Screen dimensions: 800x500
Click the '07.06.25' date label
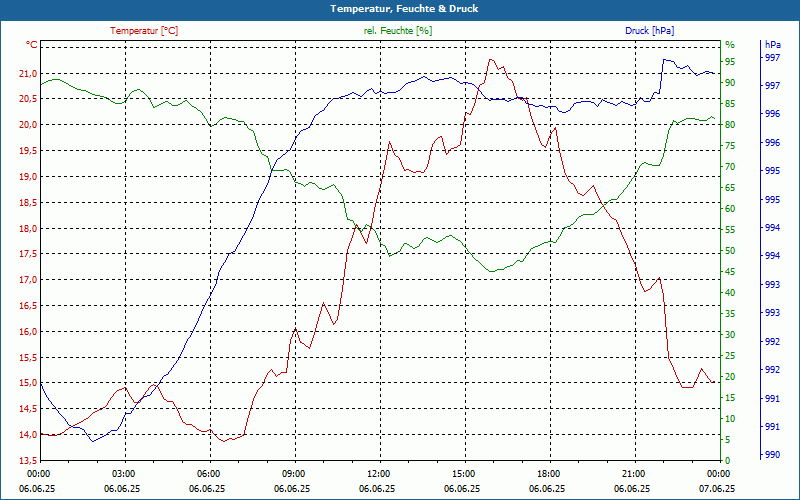tap(717, 489)
